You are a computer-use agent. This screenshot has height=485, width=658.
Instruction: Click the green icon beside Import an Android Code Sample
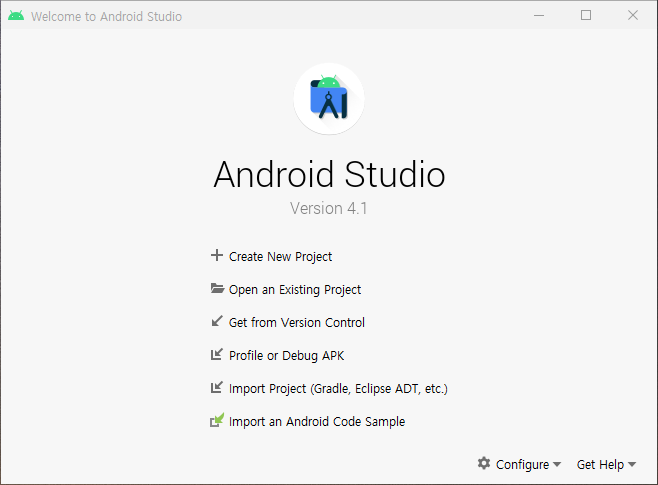(217, 420)
